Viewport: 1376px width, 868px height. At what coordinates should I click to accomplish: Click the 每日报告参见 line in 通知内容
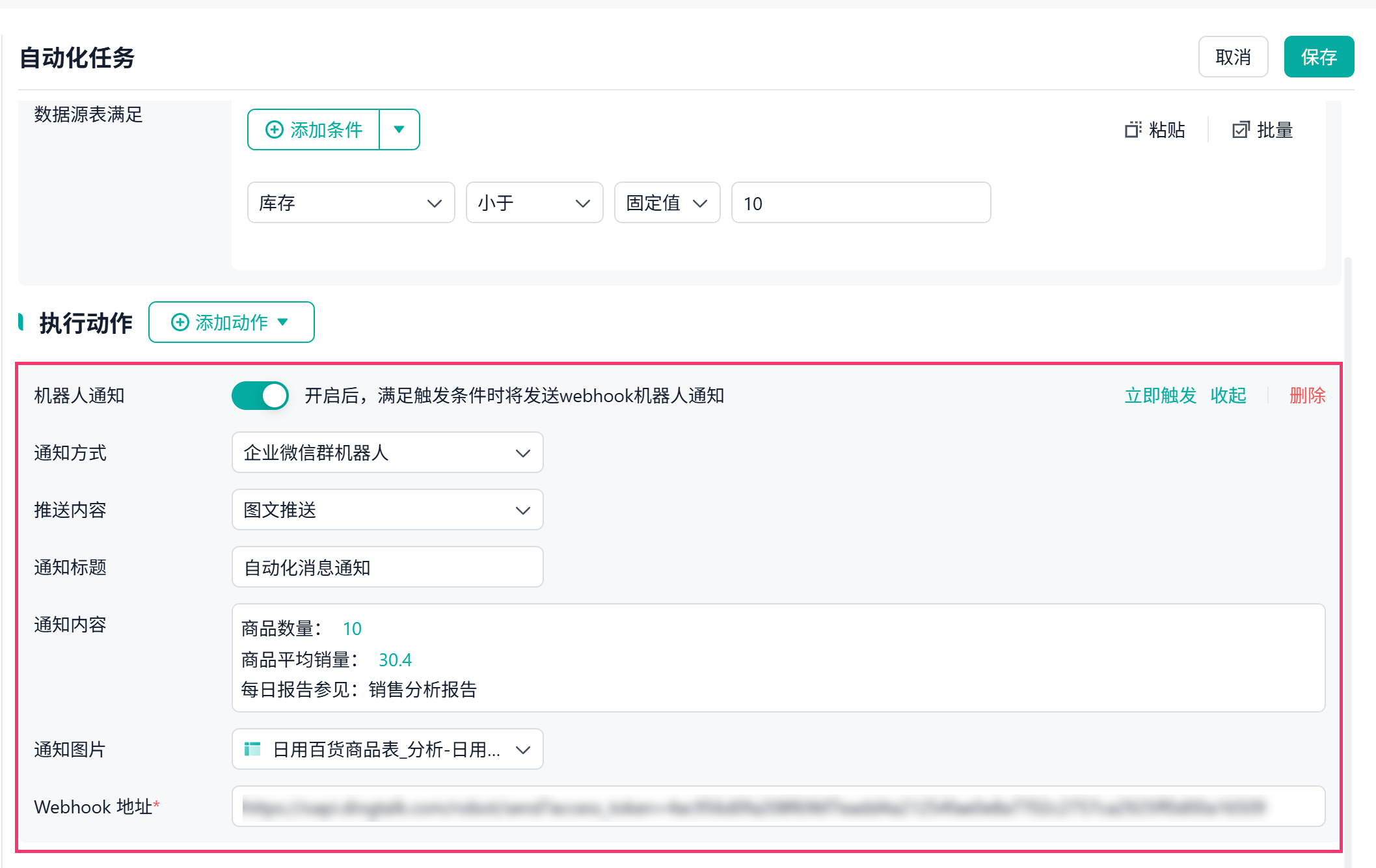358,690
